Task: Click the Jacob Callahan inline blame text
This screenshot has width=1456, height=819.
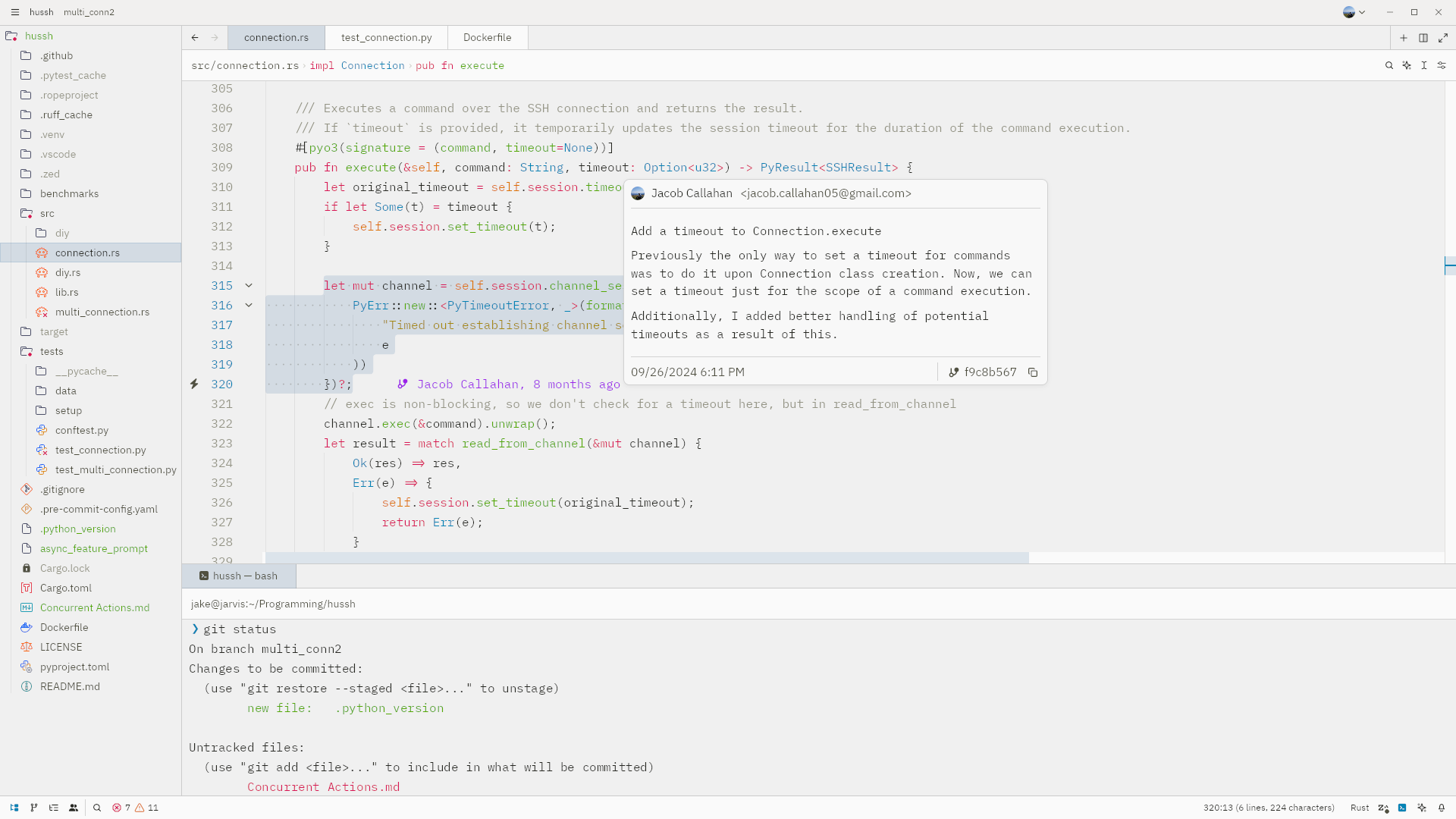Action: (510, 384)
